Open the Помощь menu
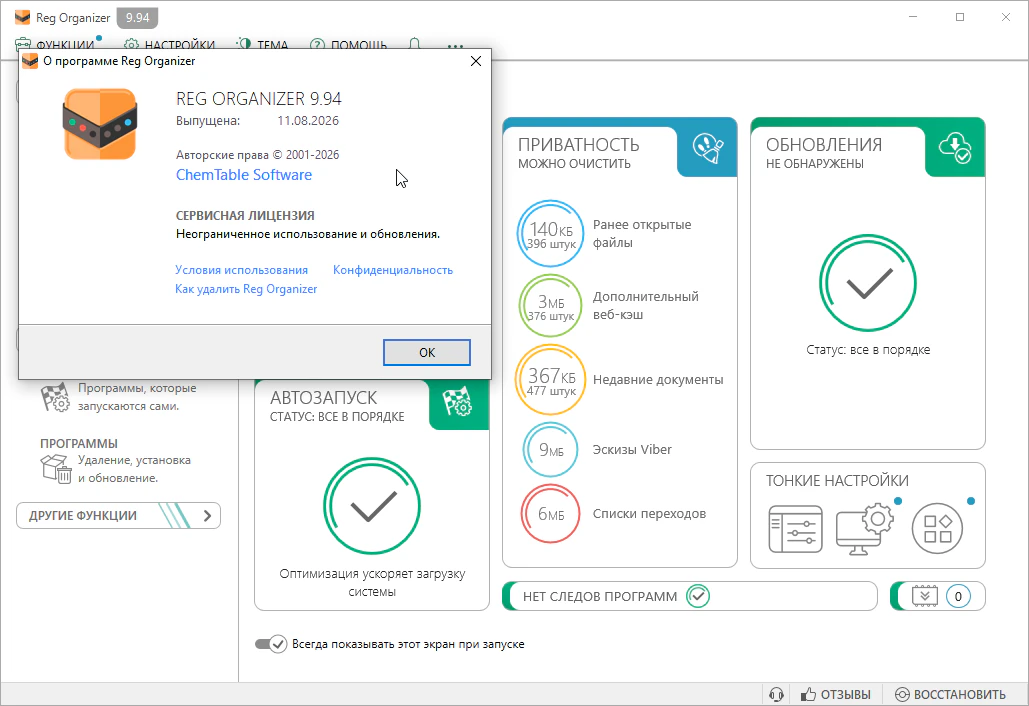The width and height of the screenshot is (1029, 706). click(x=348, y=45)
